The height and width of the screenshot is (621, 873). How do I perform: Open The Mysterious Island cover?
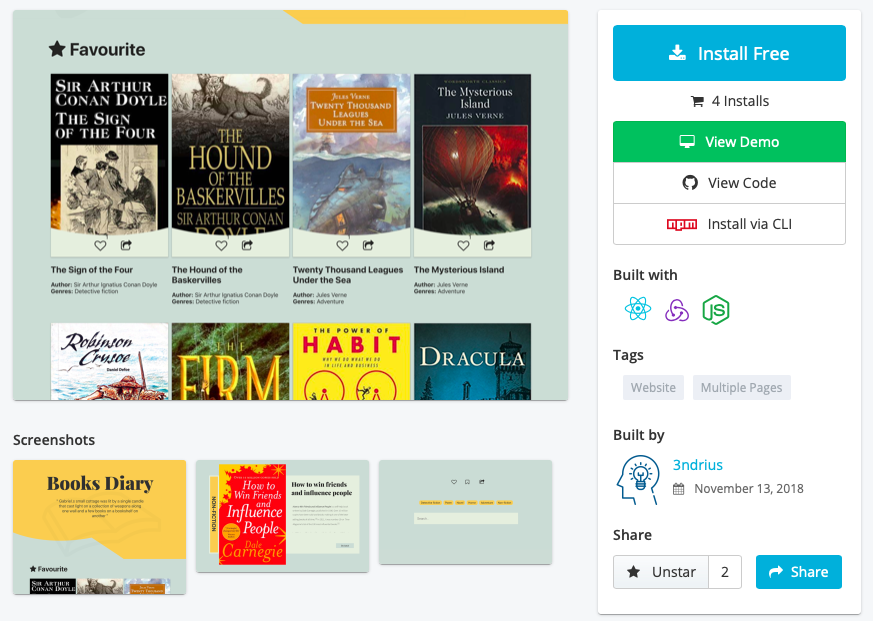click(x=472, y=153)
